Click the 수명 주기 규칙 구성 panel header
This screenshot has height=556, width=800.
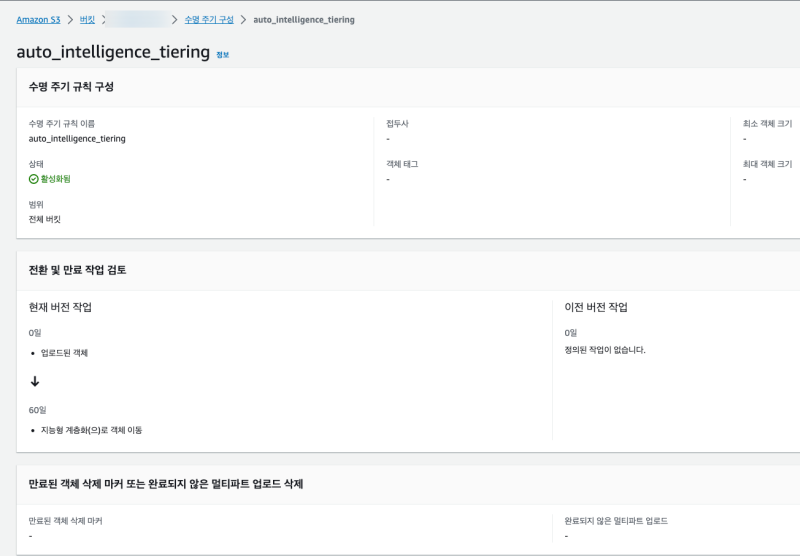[x=71, y=87]
